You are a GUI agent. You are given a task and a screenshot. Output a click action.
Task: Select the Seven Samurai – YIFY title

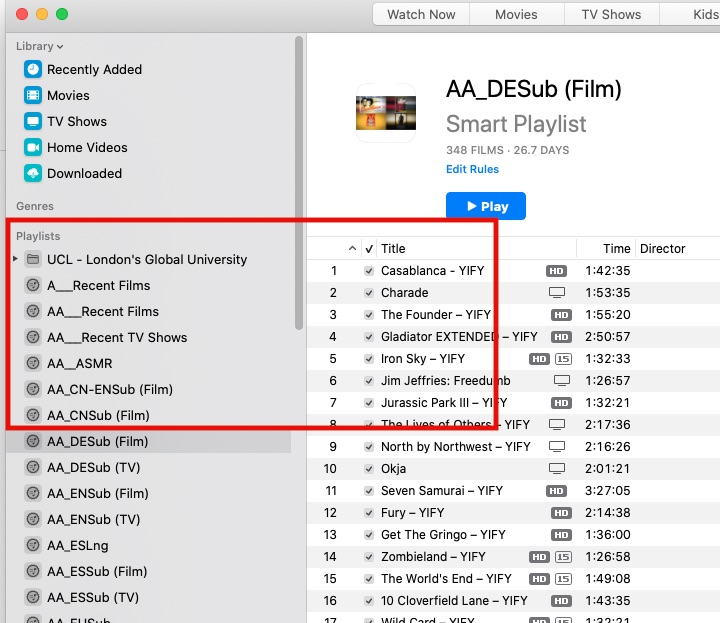(x=442, y=491)
